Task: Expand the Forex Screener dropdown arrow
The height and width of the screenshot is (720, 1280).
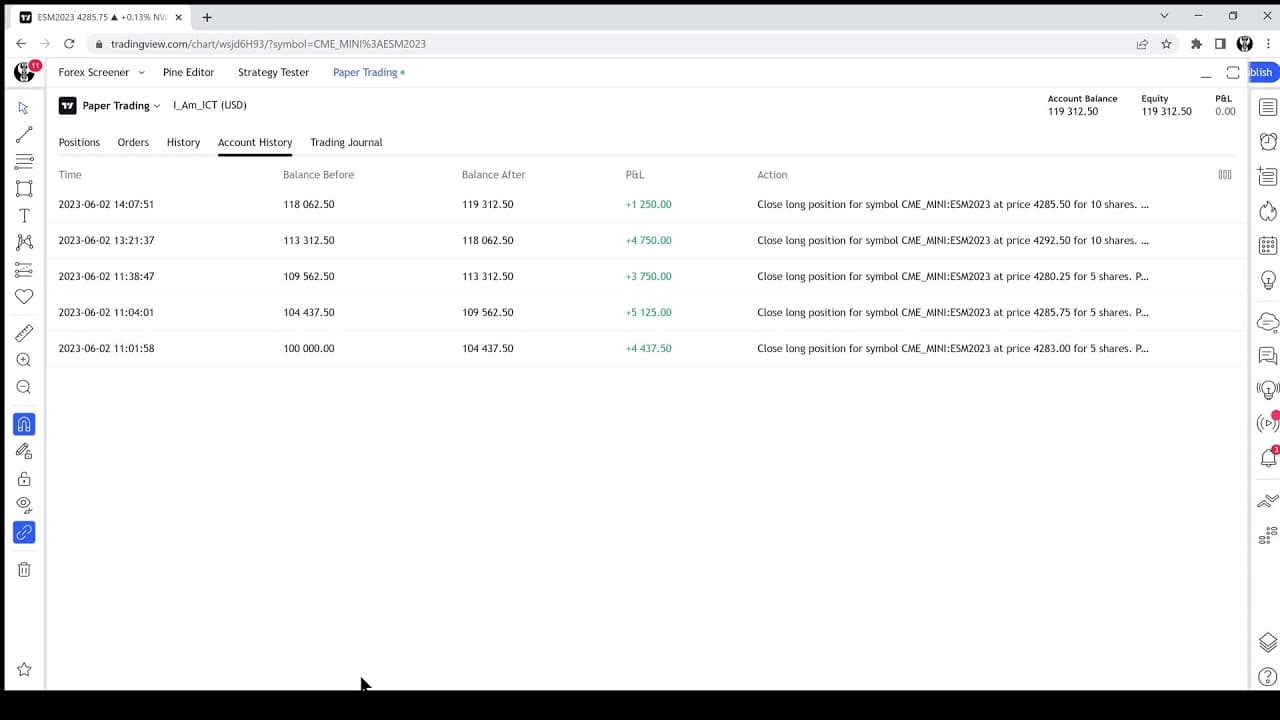Action: [x=141, y=72]
